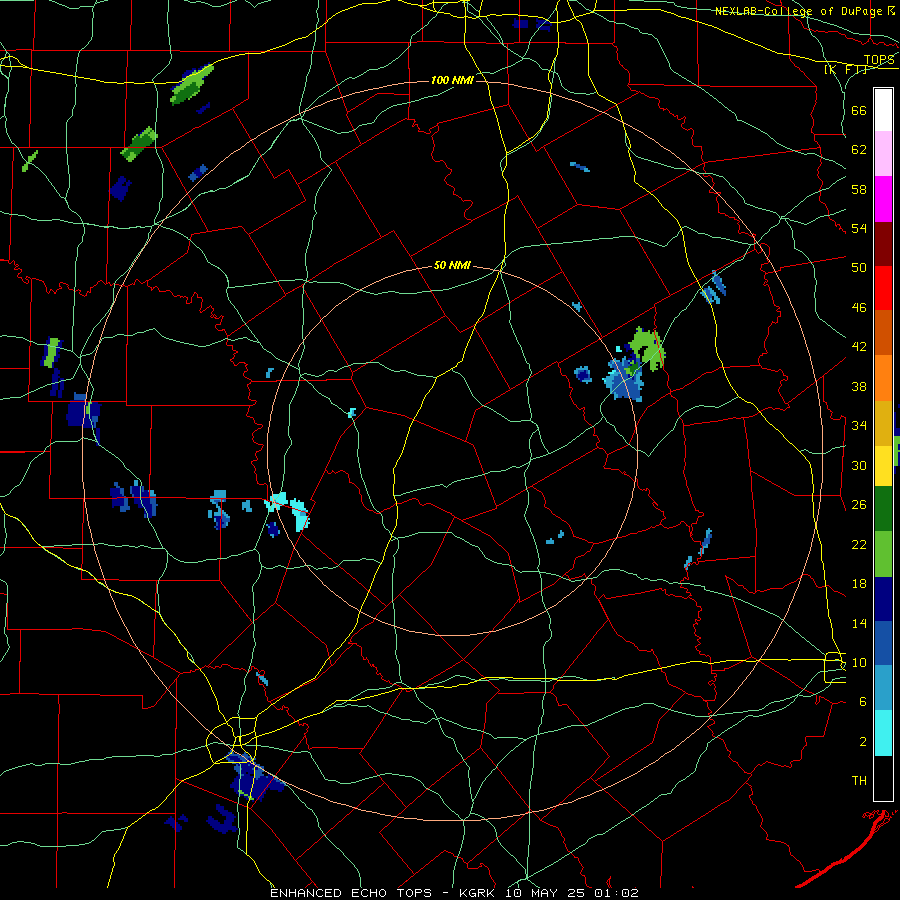Select the "46" legend value
Viewport: 900px width, 900px height.
(x=859, y=308)
